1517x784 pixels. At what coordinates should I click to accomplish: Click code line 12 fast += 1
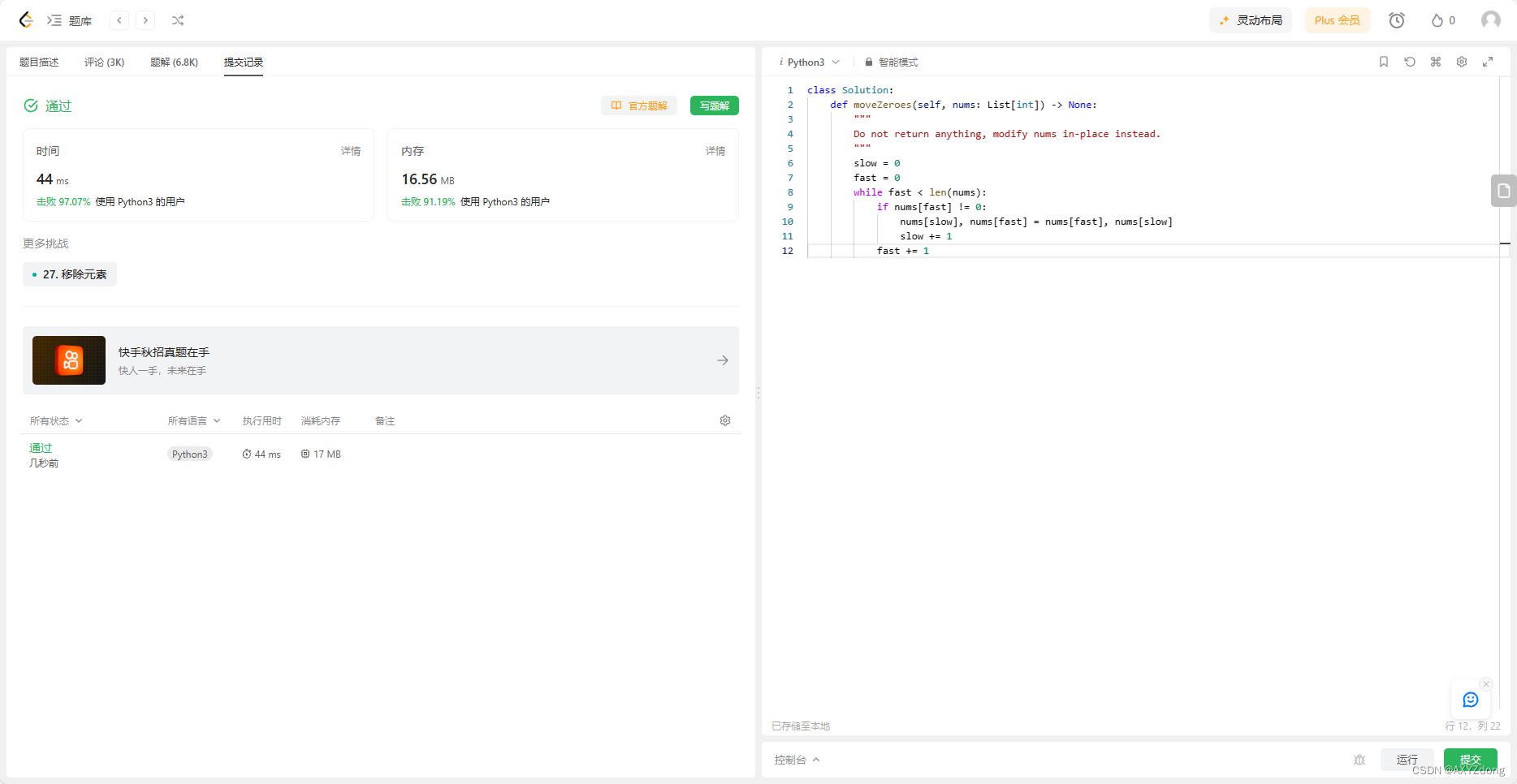coord(902,251)
